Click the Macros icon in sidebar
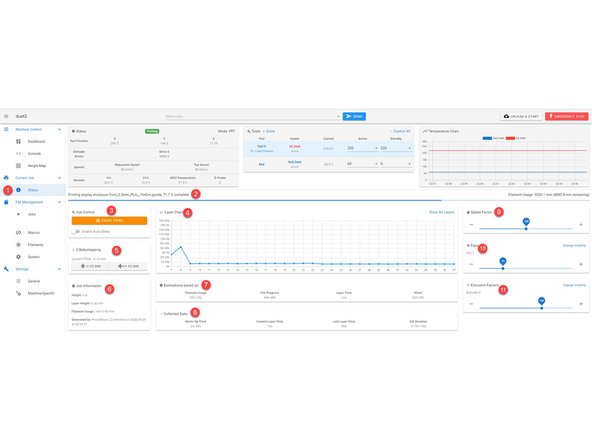This screenshot has width=592, height=444. point(18,233)
